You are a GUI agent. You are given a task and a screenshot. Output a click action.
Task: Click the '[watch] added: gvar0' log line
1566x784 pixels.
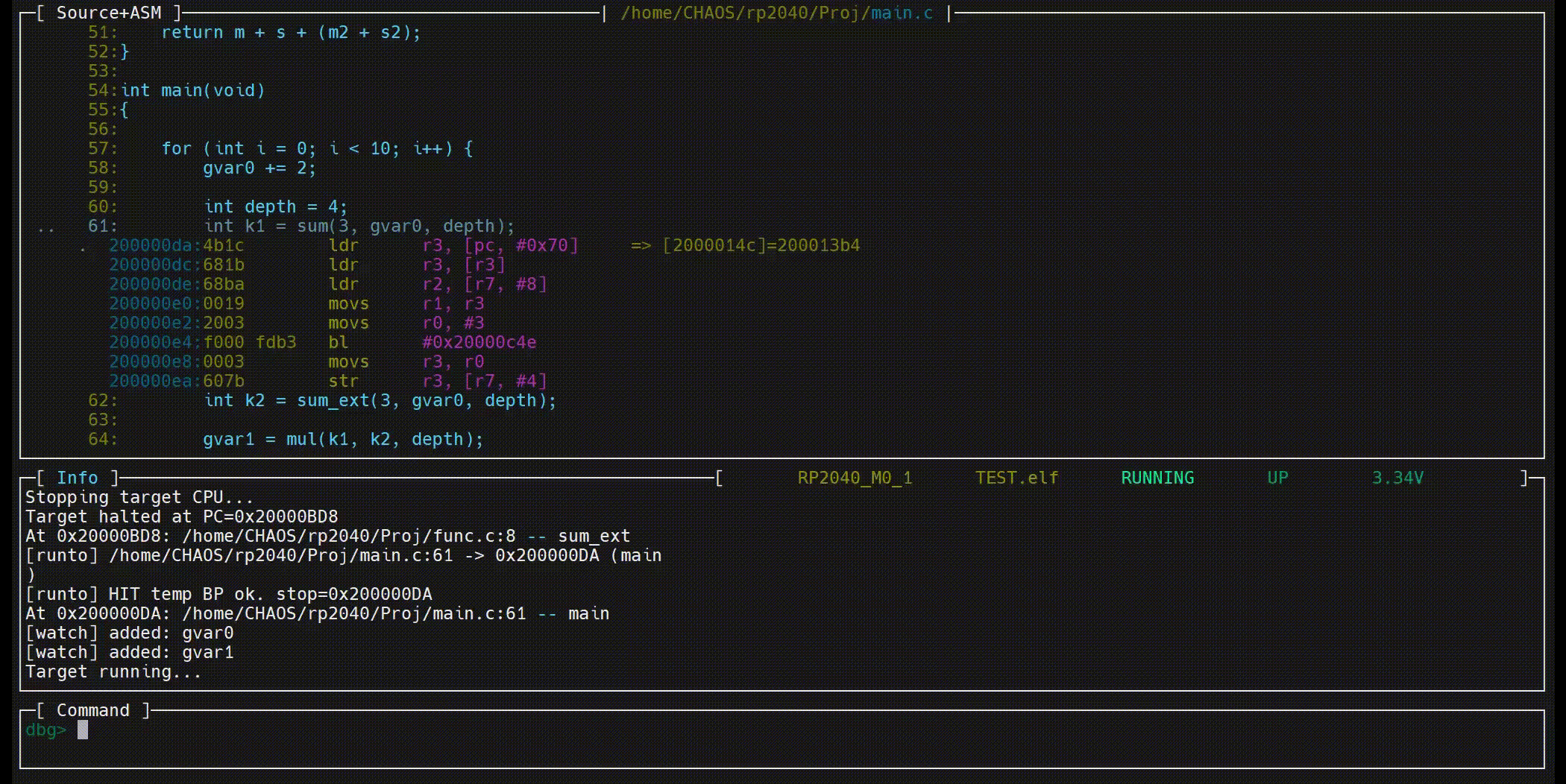[x=130, y=633]
